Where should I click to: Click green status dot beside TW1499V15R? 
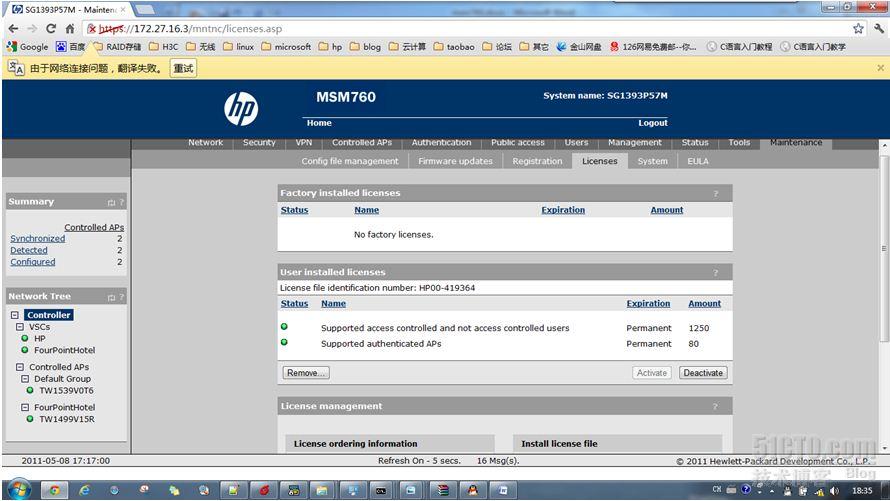pyautogui.click(x=30, y=419)
